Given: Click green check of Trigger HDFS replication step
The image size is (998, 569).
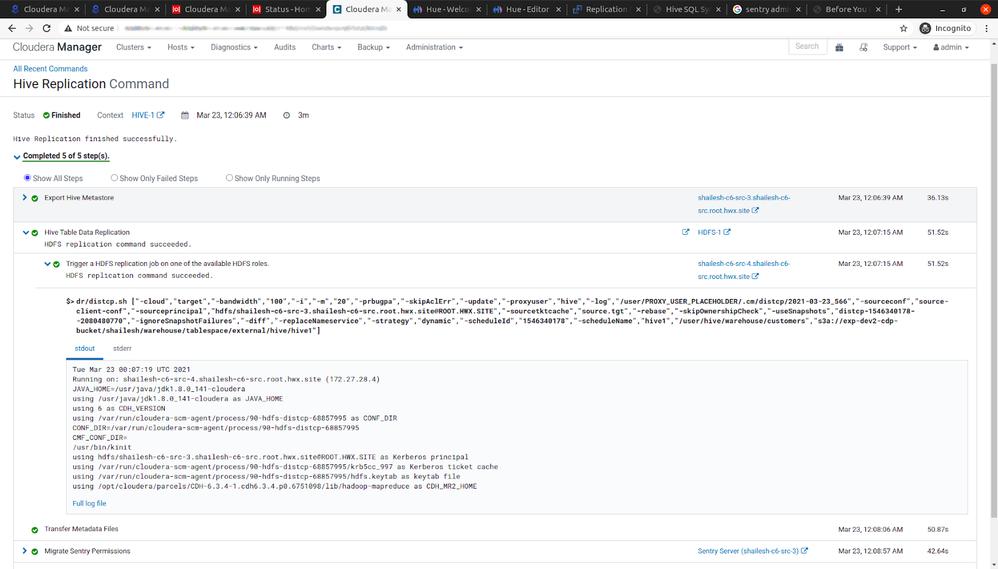Looking at the screenshot, I should pyautogui.click(x=56, y=264).
